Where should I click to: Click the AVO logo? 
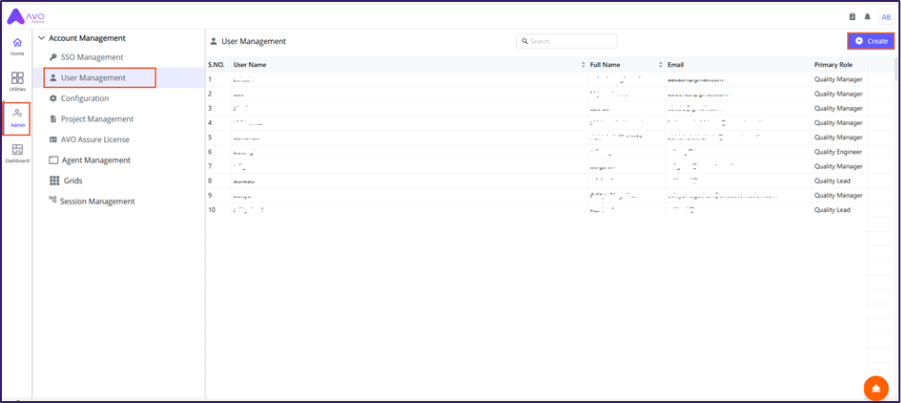tap(26, 16)
